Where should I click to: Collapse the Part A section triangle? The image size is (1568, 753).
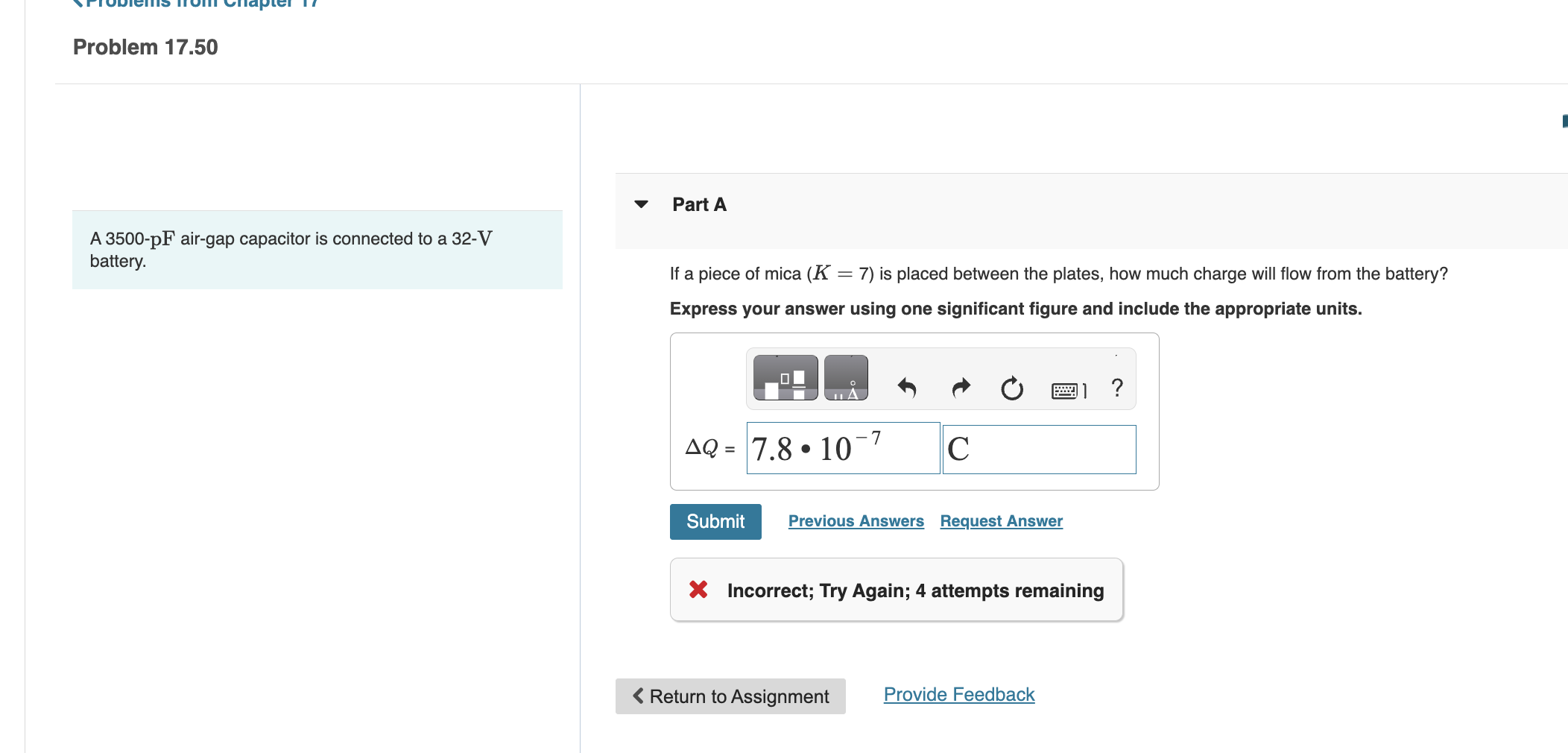[642, 204]
